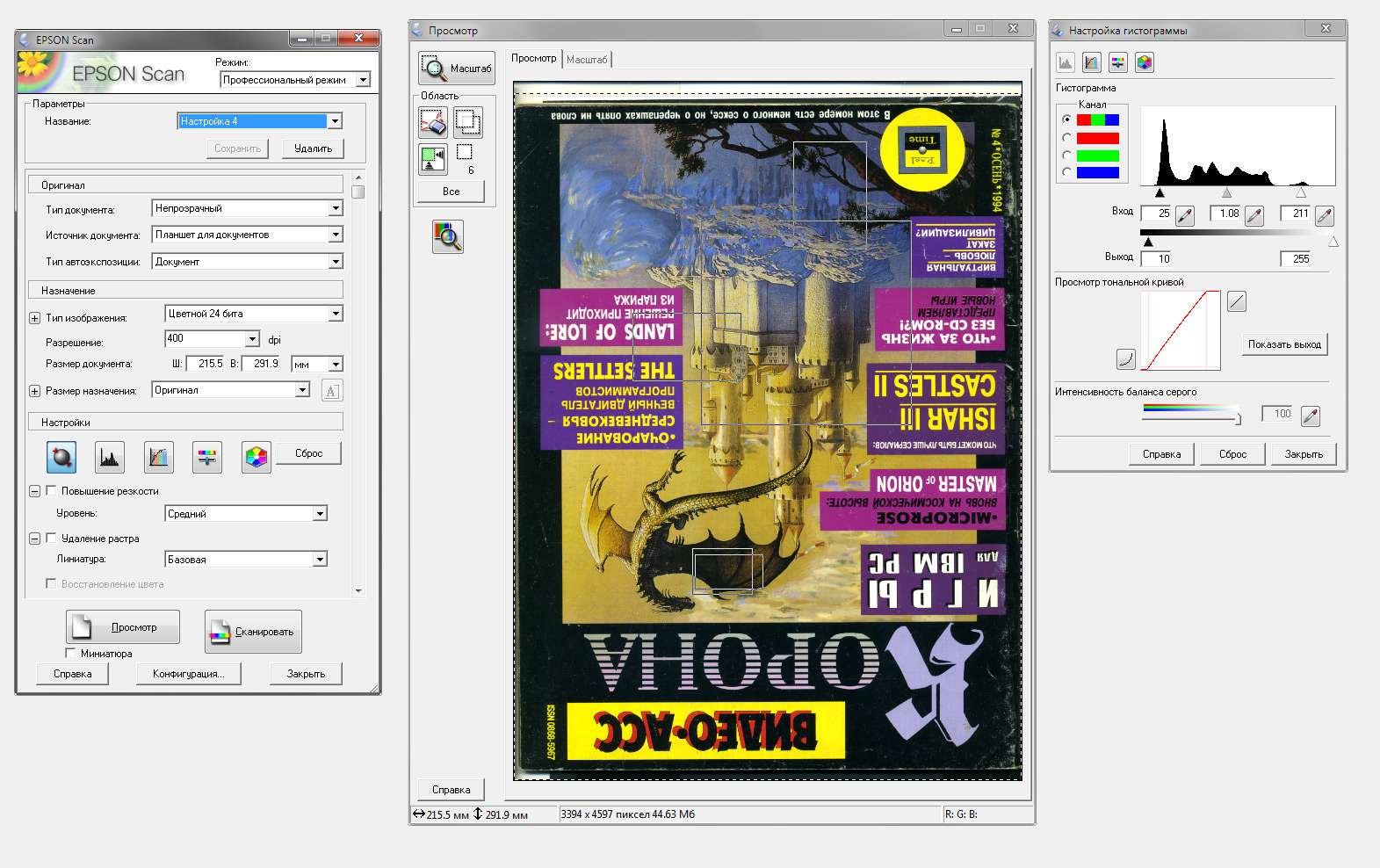
Task: Pick the gray point eyedropper beside 1.08
Action: point(1254,215)
